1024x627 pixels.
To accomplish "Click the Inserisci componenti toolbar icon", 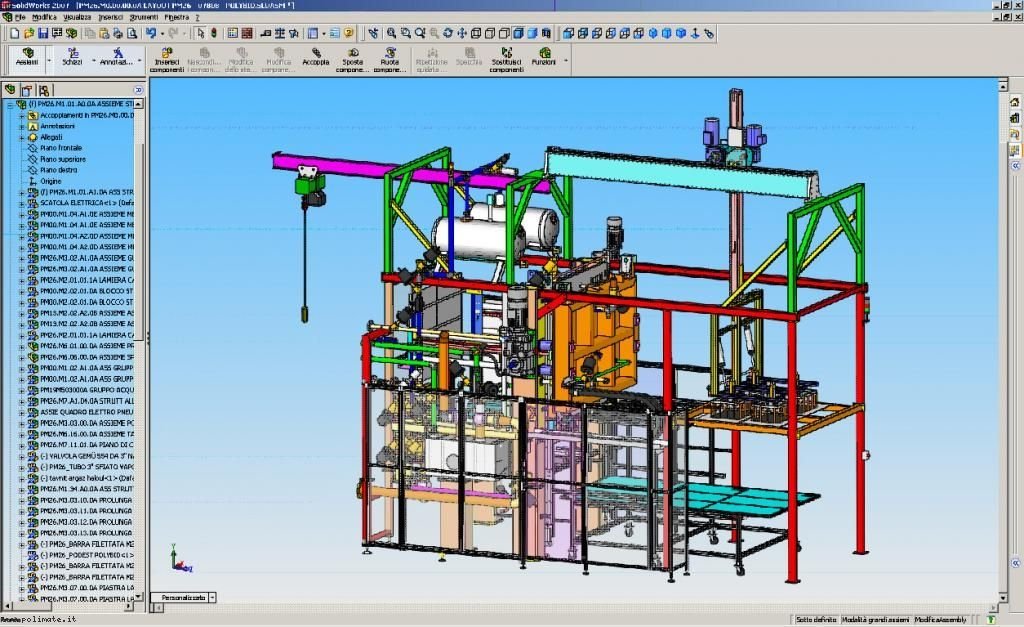I will pyautogui.click(x=167, y=59).
